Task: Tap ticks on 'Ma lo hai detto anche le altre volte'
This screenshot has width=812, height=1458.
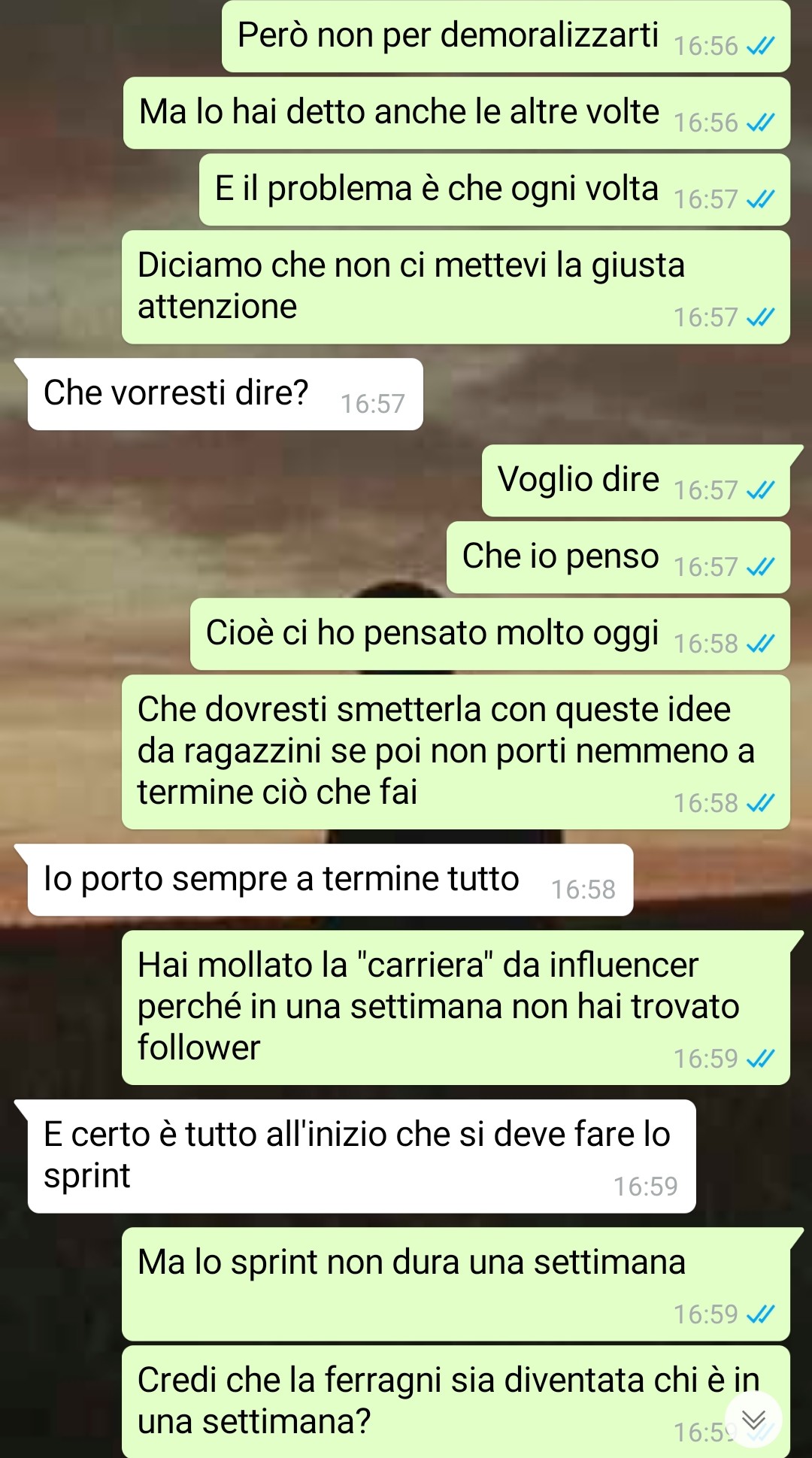Action: 760,123
